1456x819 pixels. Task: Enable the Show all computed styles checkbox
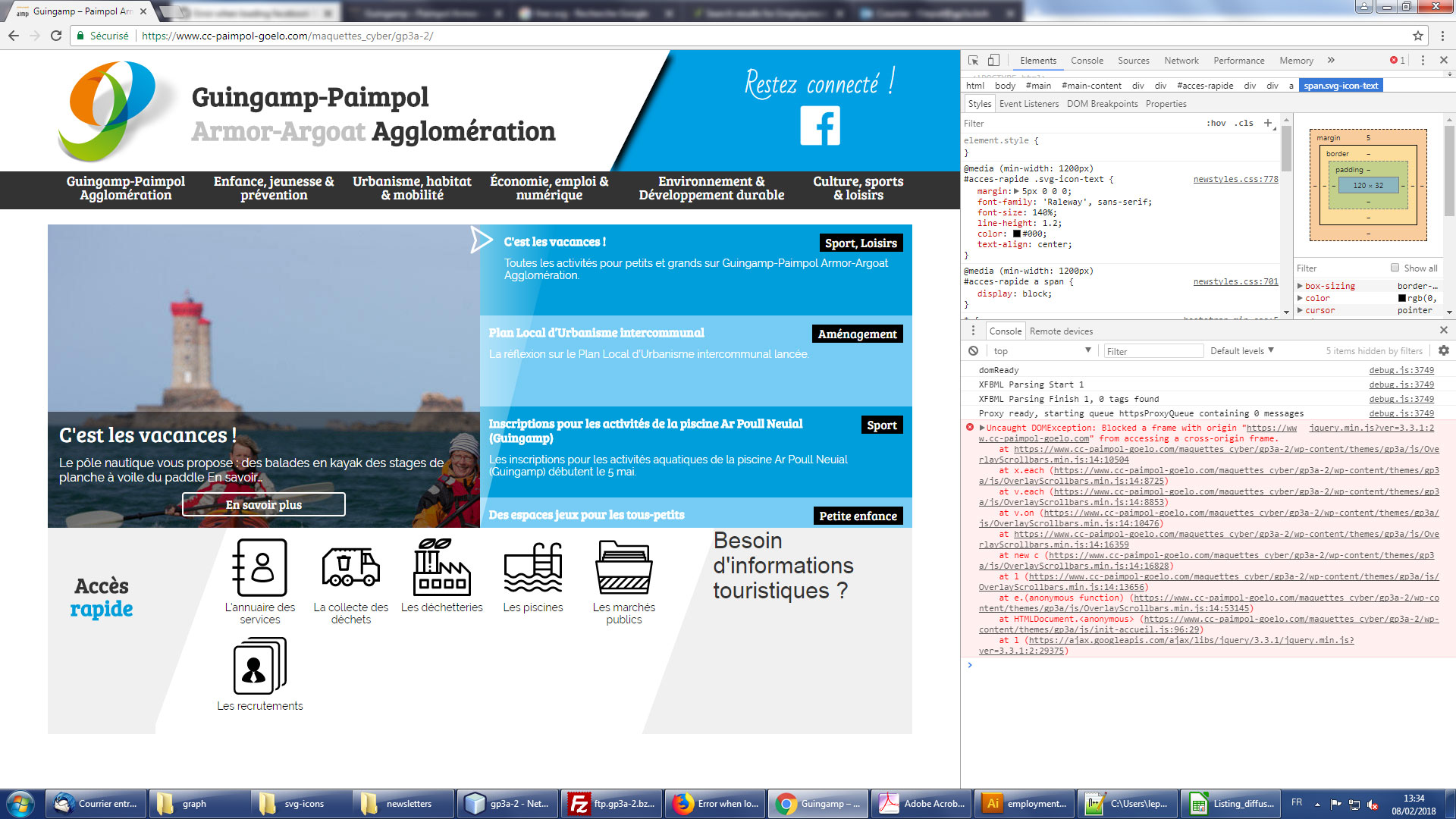1395,268
